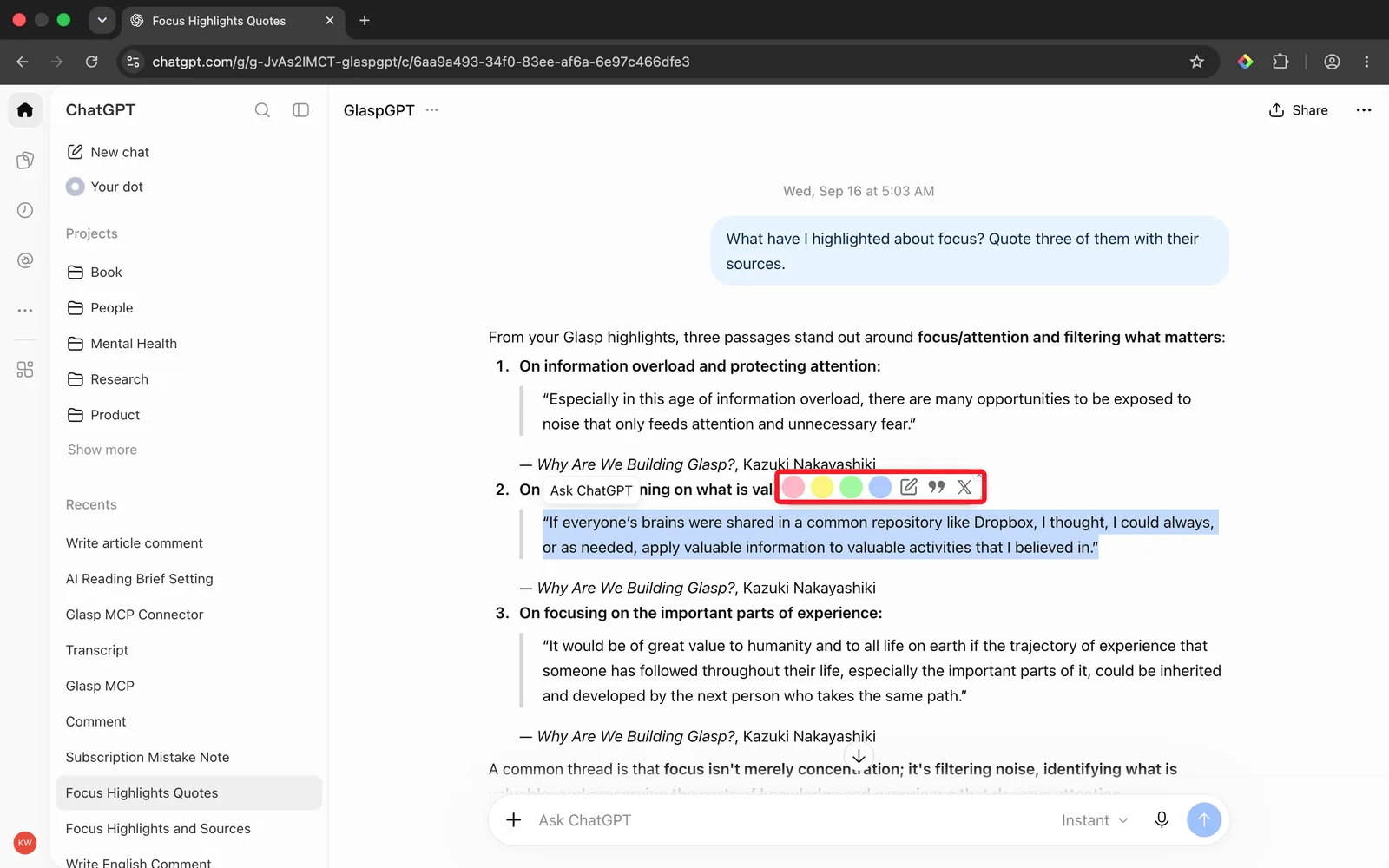View site information icon in address bar

tap(133, 62)
